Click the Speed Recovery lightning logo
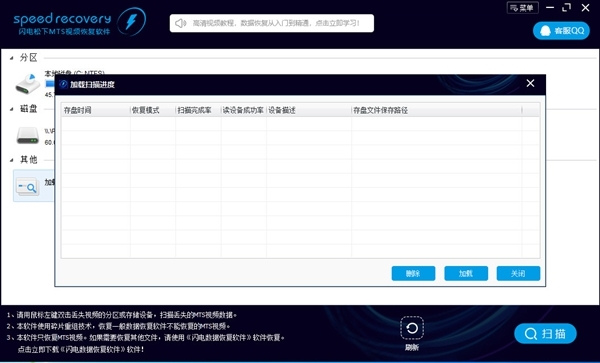600x363 pixels. (x=131, y=21)
